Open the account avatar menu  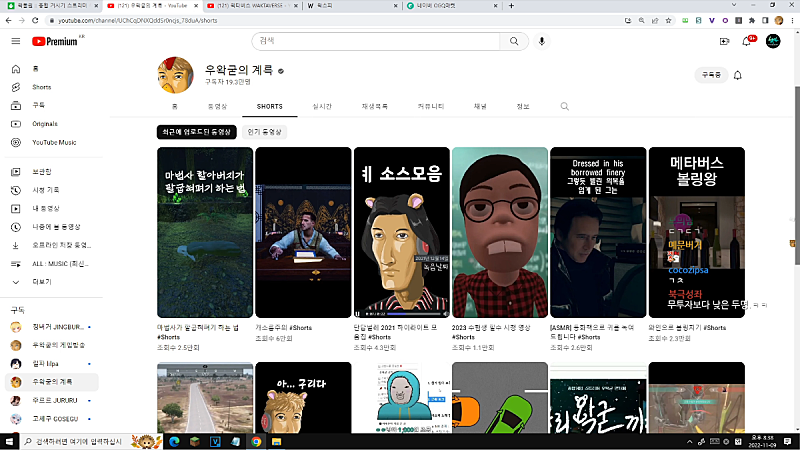pyautogui.click(x=773, y=41)
